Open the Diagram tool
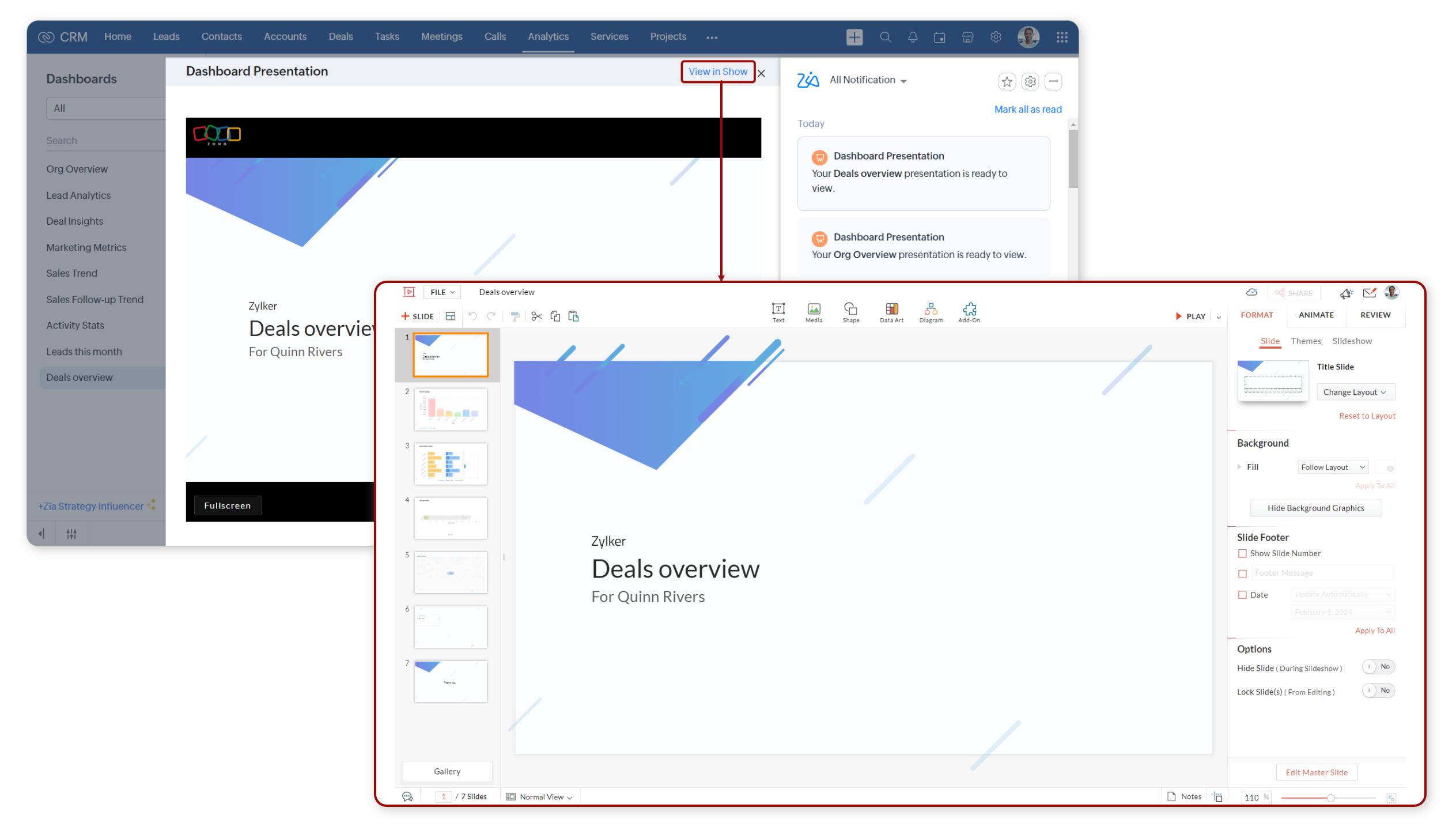 click(x=930, y=309)
